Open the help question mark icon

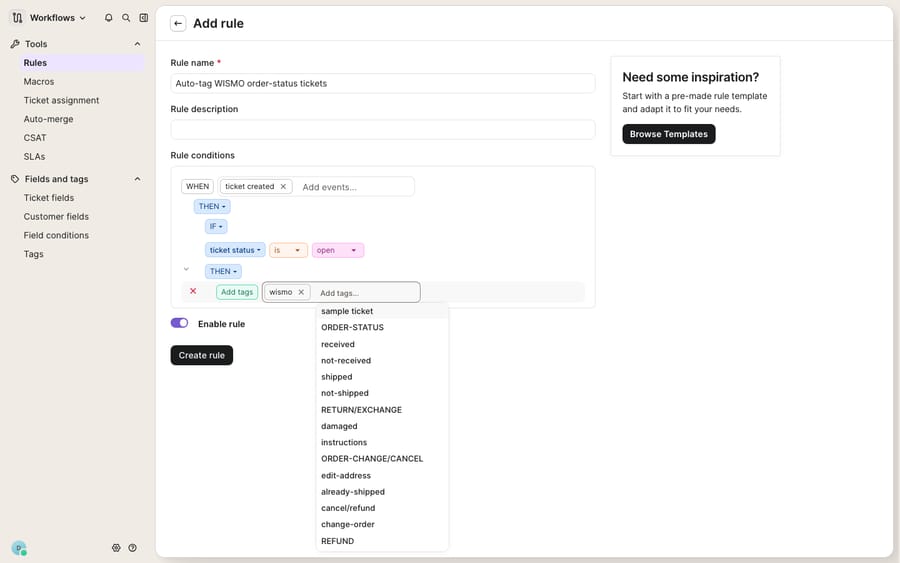coord(133,548)
